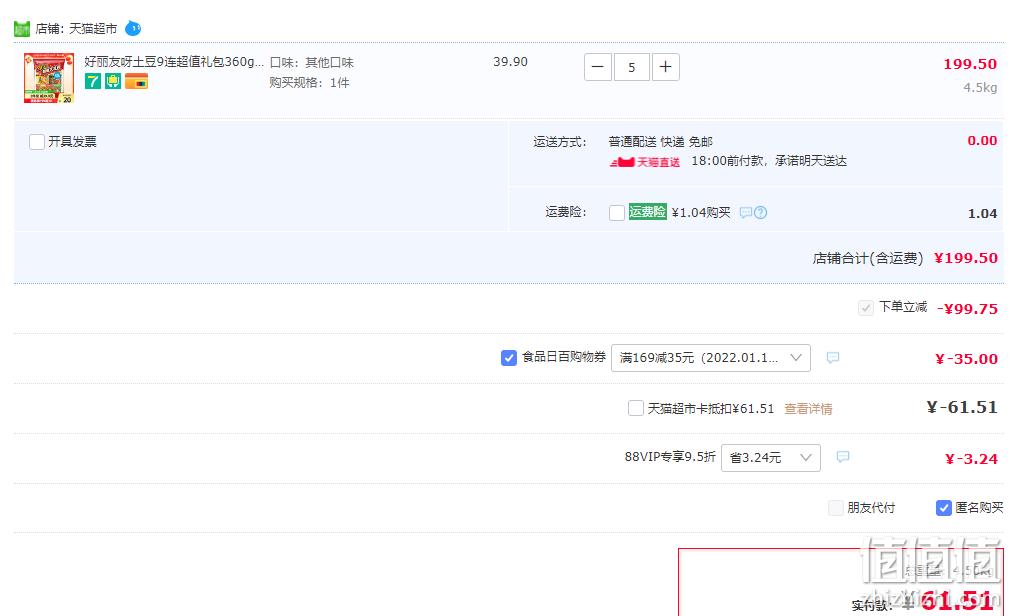Screen dimensions: 1010x616
Task: Click the 店铺：天猫超市 store name
Action: coord(77,29)
